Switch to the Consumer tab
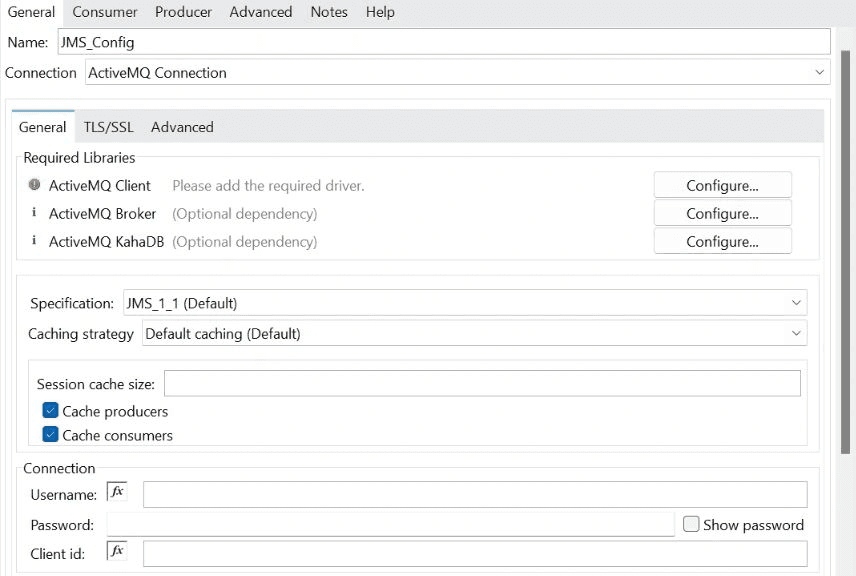 click(104, 12)
